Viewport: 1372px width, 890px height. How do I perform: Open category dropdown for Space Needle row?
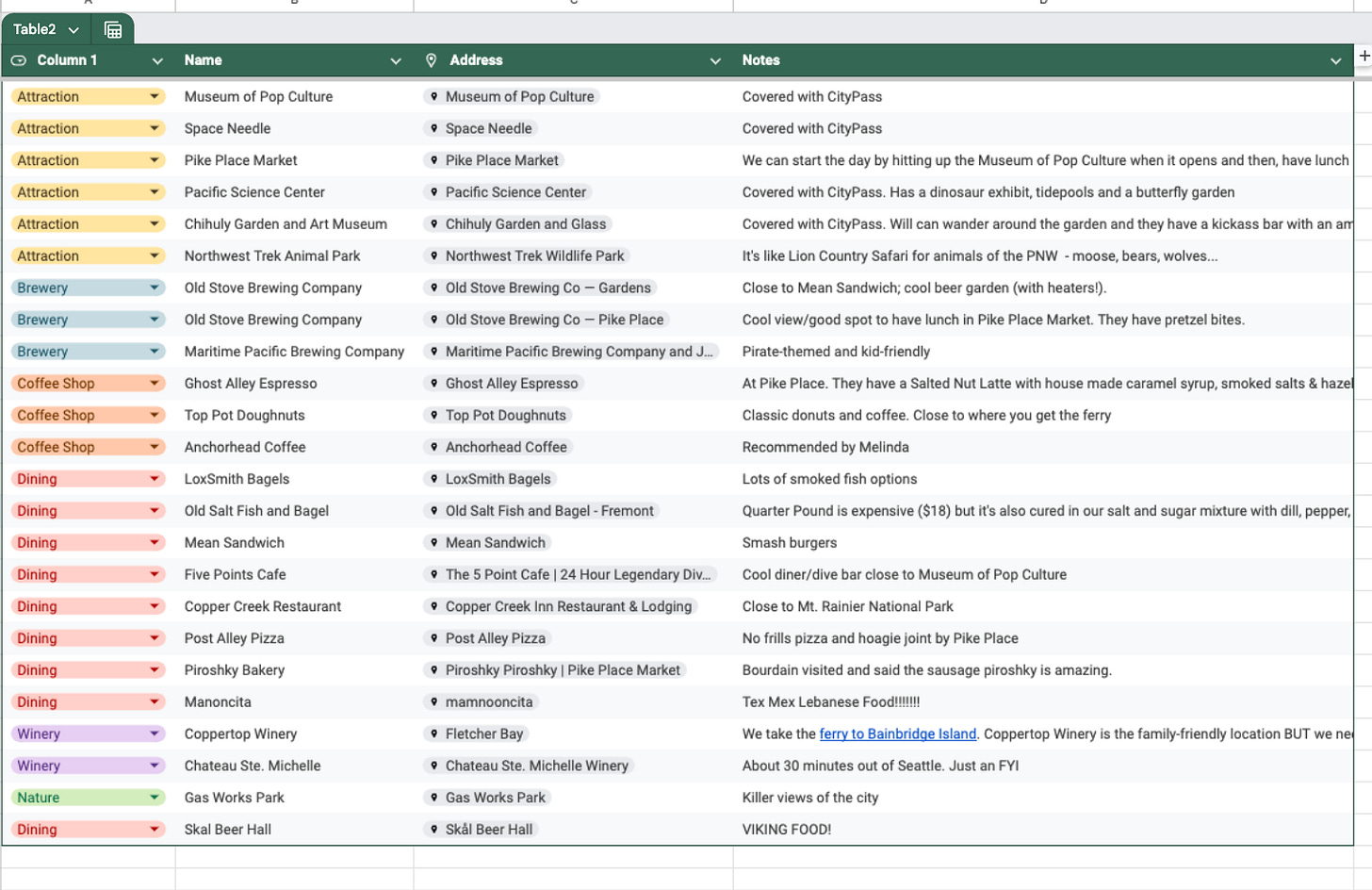[155, 128]
